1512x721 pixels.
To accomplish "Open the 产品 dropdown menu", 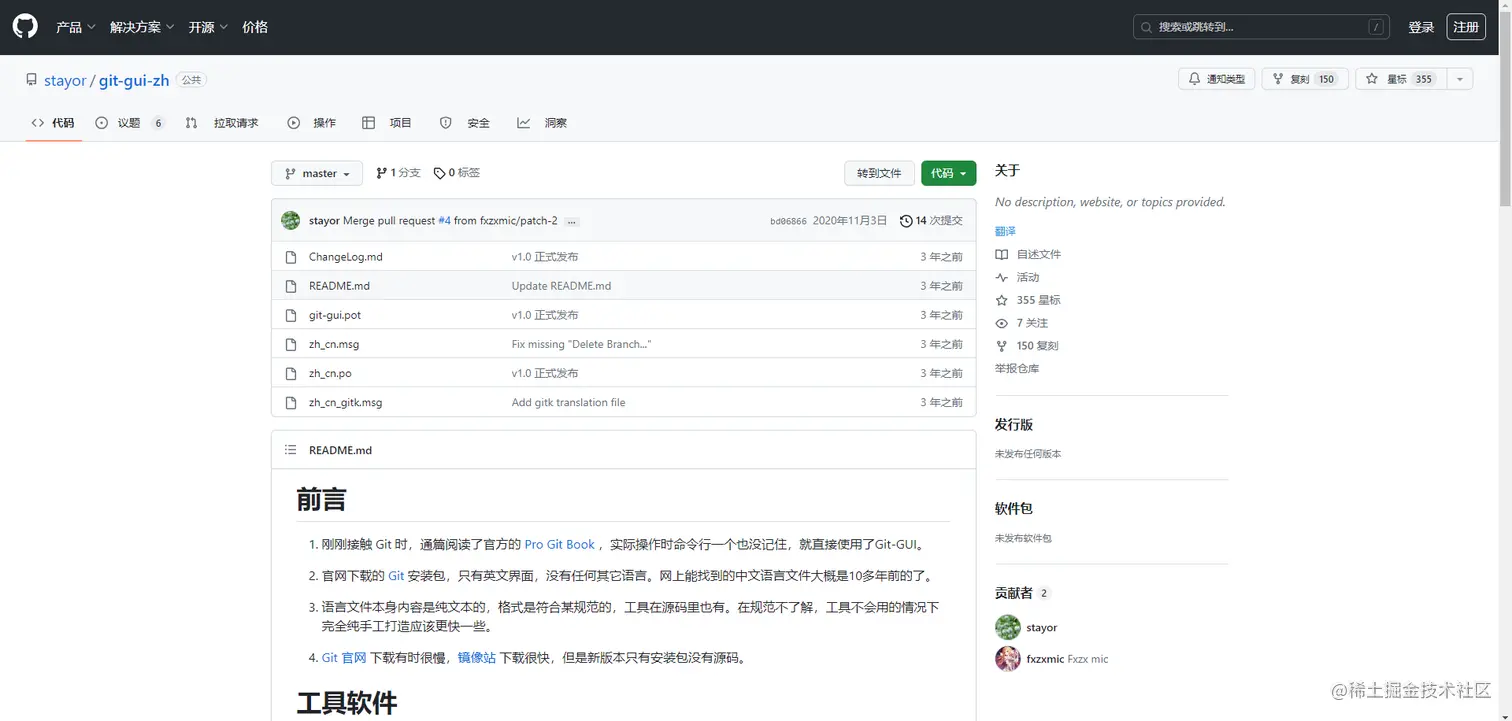I will pyautogui.click(x=76, y=27).
